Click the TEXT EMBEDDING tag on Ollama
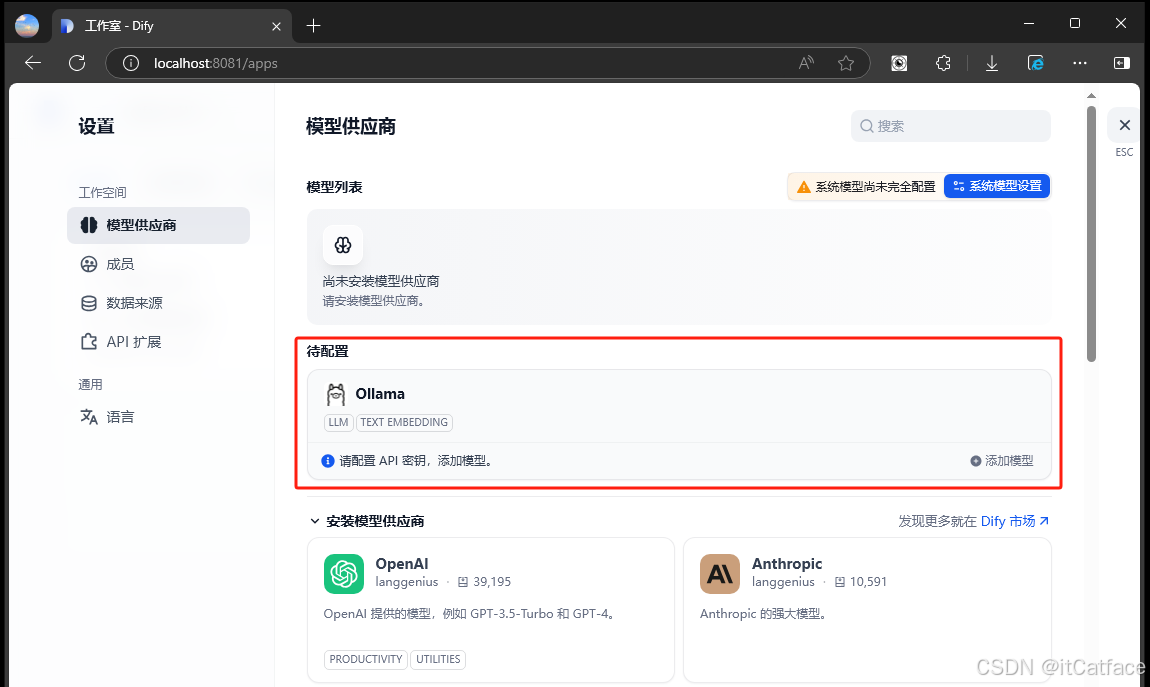Screen dimensions: 1150x687 (404, 422)
